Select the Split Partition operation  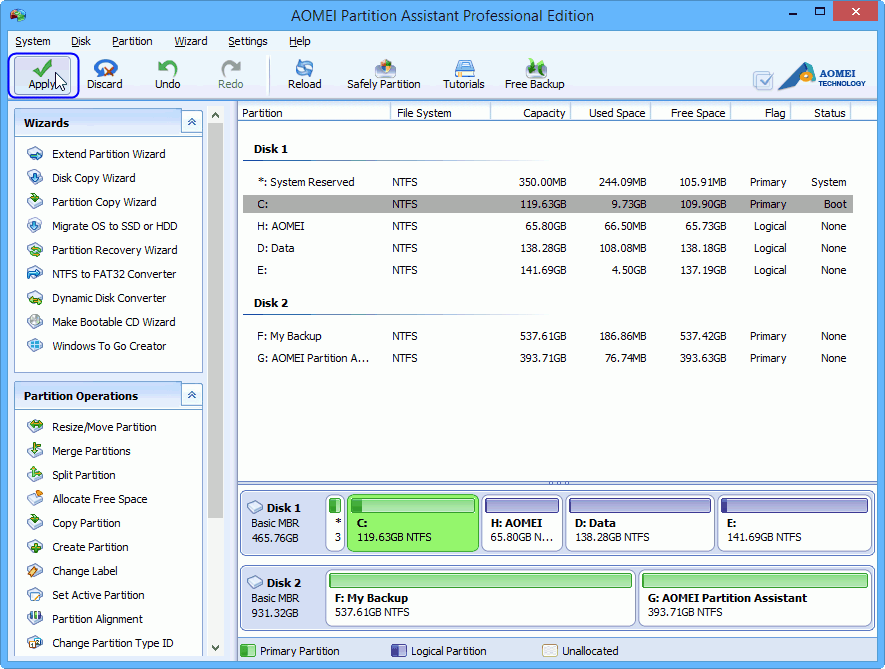[x=84, y=475]
